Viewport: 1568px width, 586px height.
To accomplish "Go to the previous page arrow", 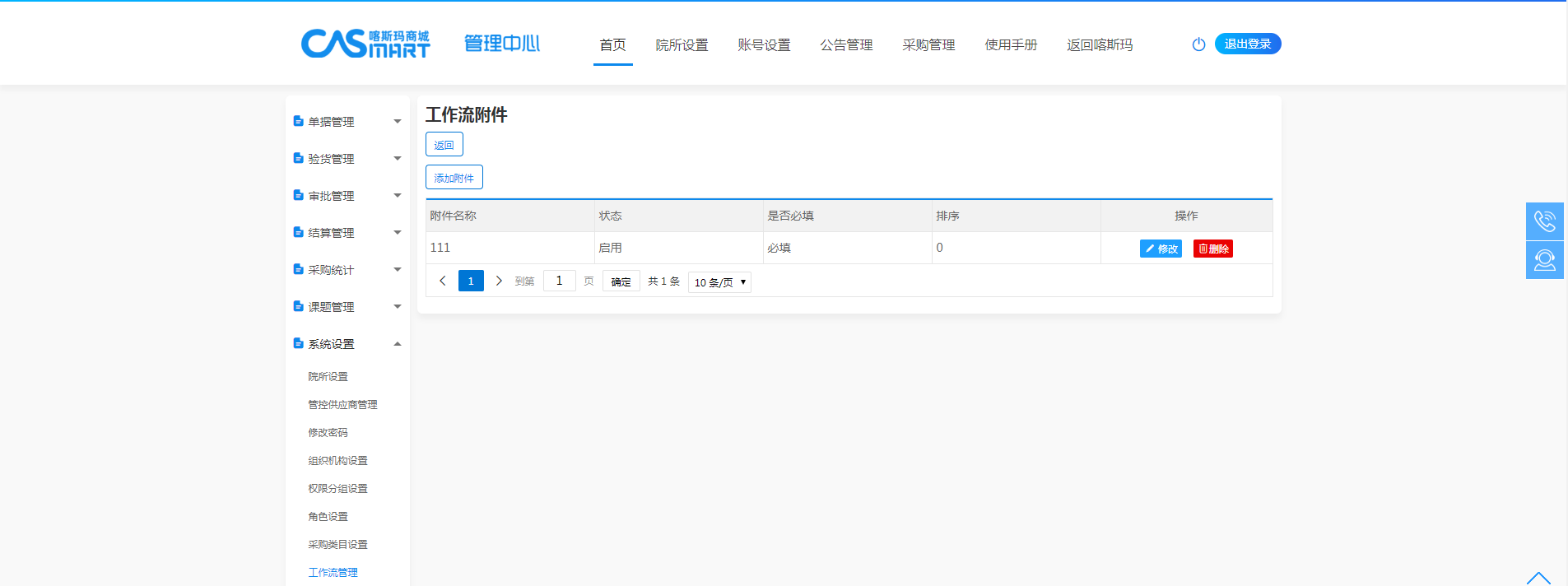I will point(443,281).
